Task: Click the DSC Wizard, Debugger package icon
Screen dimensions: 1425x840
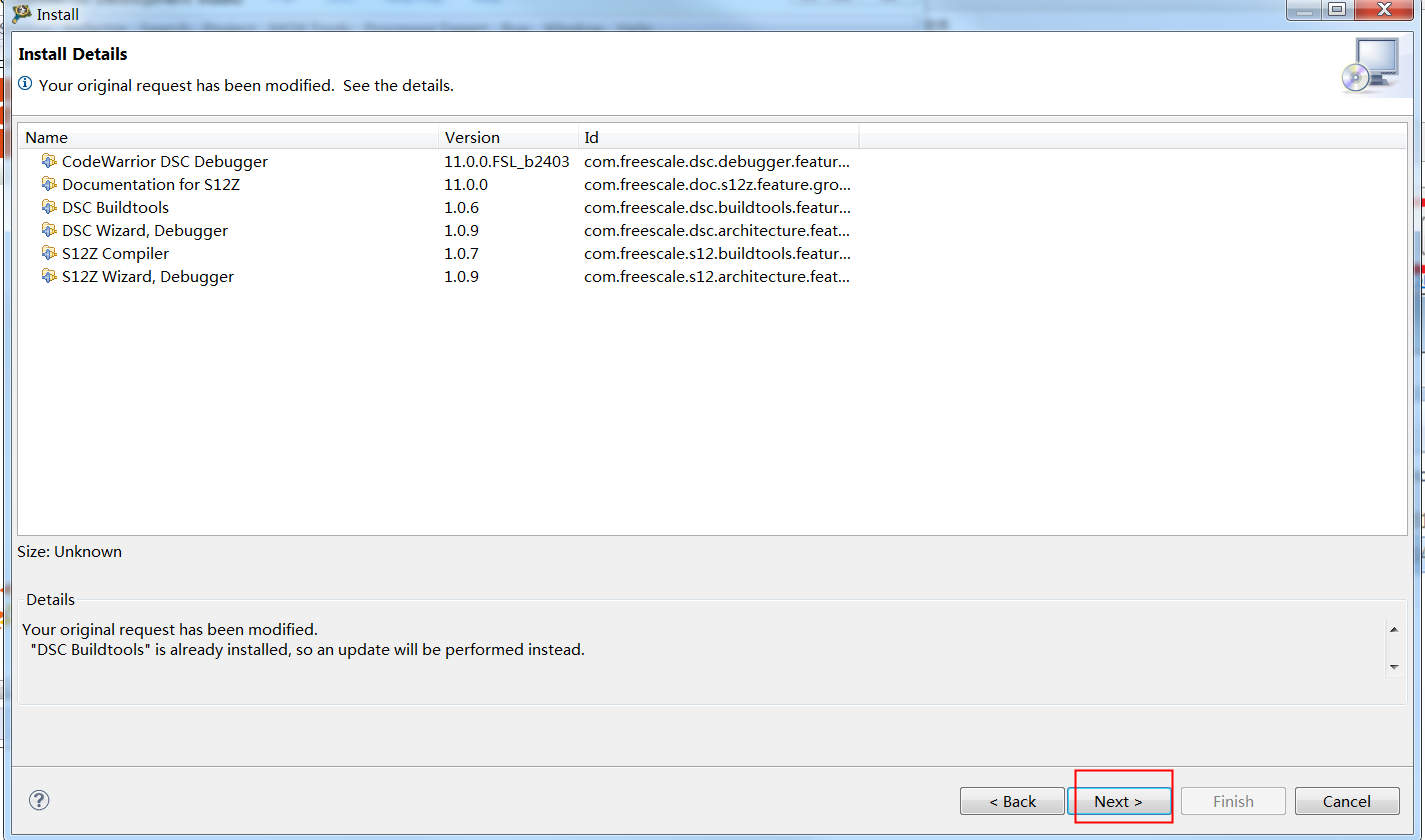Action: click(x=50, y=230)
